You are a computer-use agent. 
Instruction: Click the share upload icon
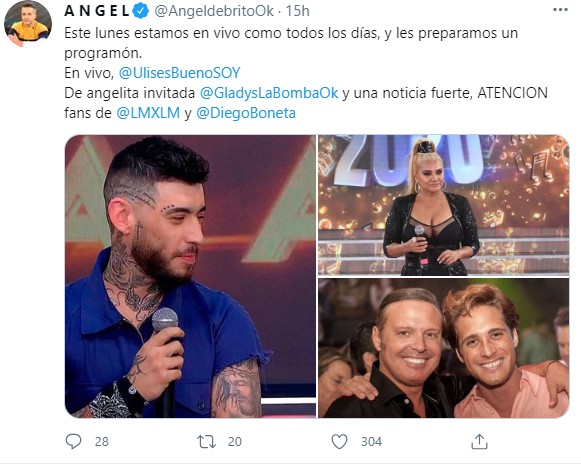pos(479,441)
